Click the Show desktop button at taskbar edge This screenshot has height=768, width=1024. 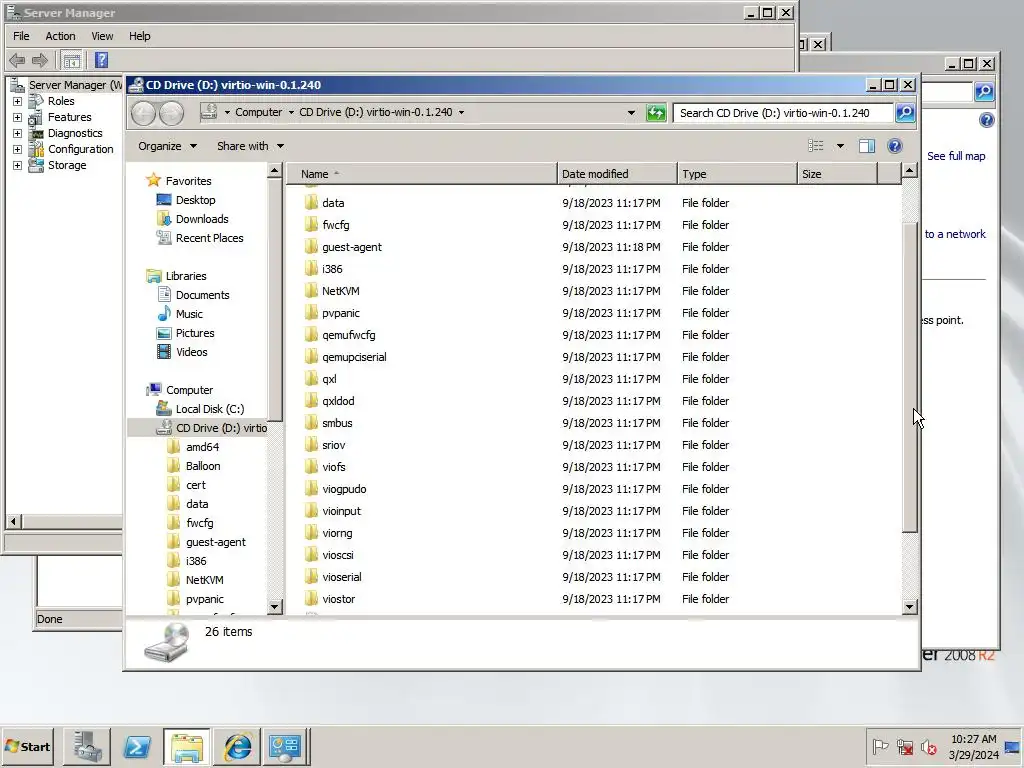tap(1013, 746)
